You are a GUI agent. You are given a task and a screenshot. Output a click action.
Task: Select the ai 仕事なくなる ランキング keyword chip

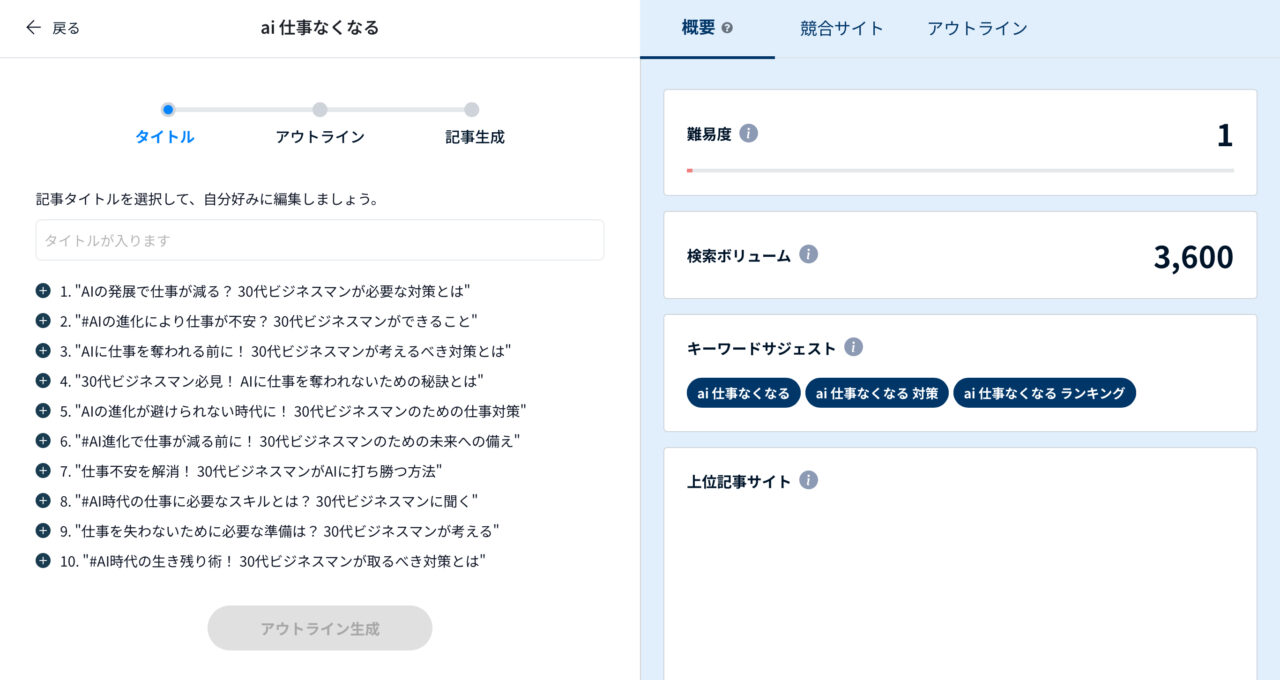(x=1044, y=392)
